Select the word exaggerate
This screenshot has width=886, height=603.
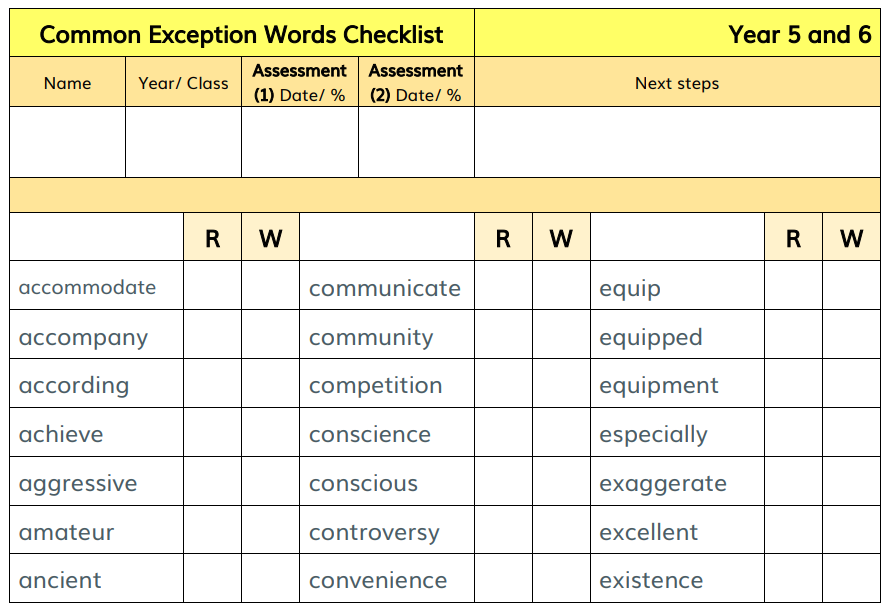click(663, 483)
